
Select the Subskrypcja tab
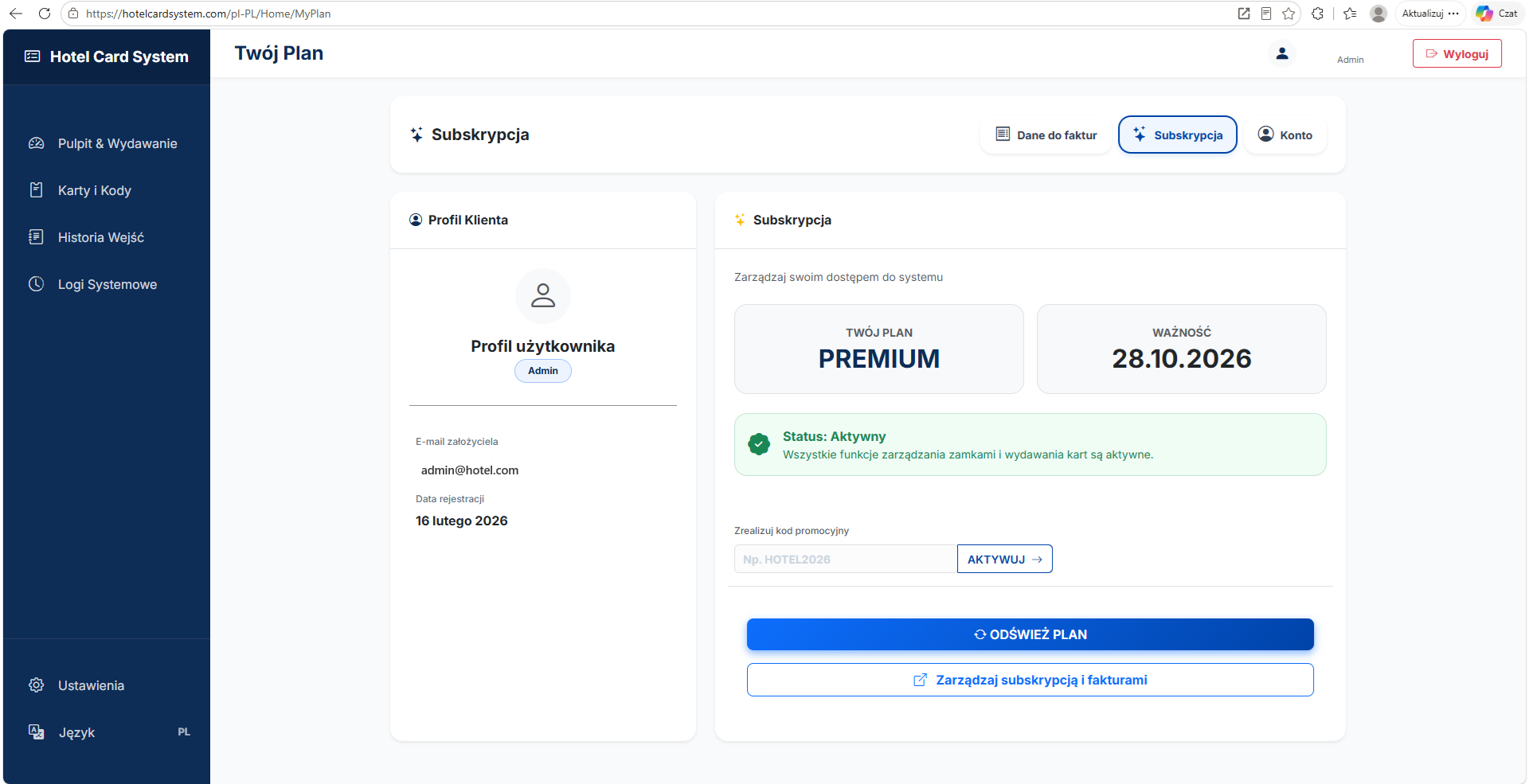(x=1178, y=135)
